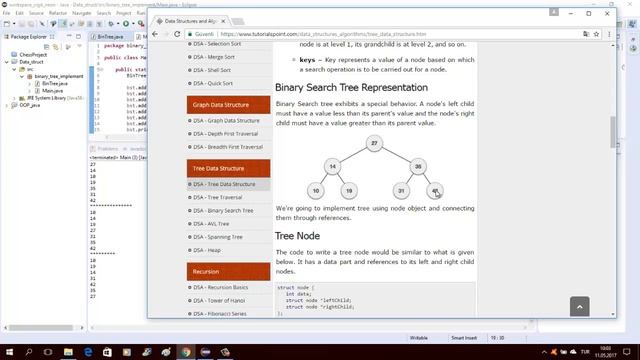Open Eclipse Edit menu
Image resolution: width=640 pixels, height=360 pixels.
pyautogui.click(x=19, y=13)
